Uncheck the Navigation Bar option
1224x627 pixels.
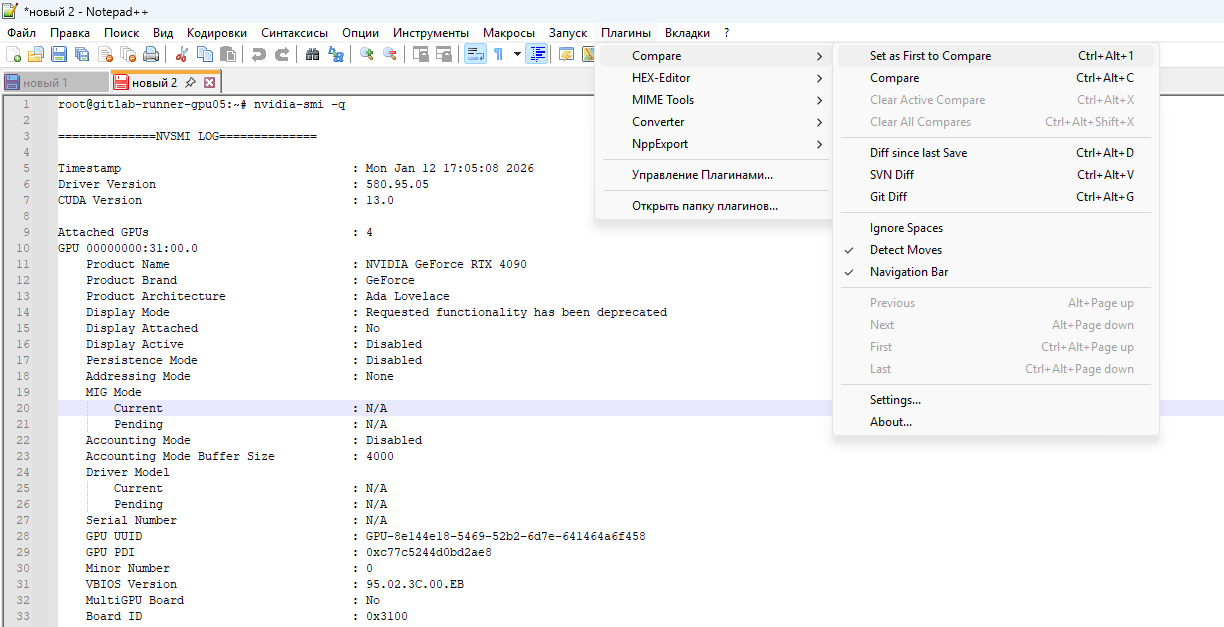pos(908,272)
